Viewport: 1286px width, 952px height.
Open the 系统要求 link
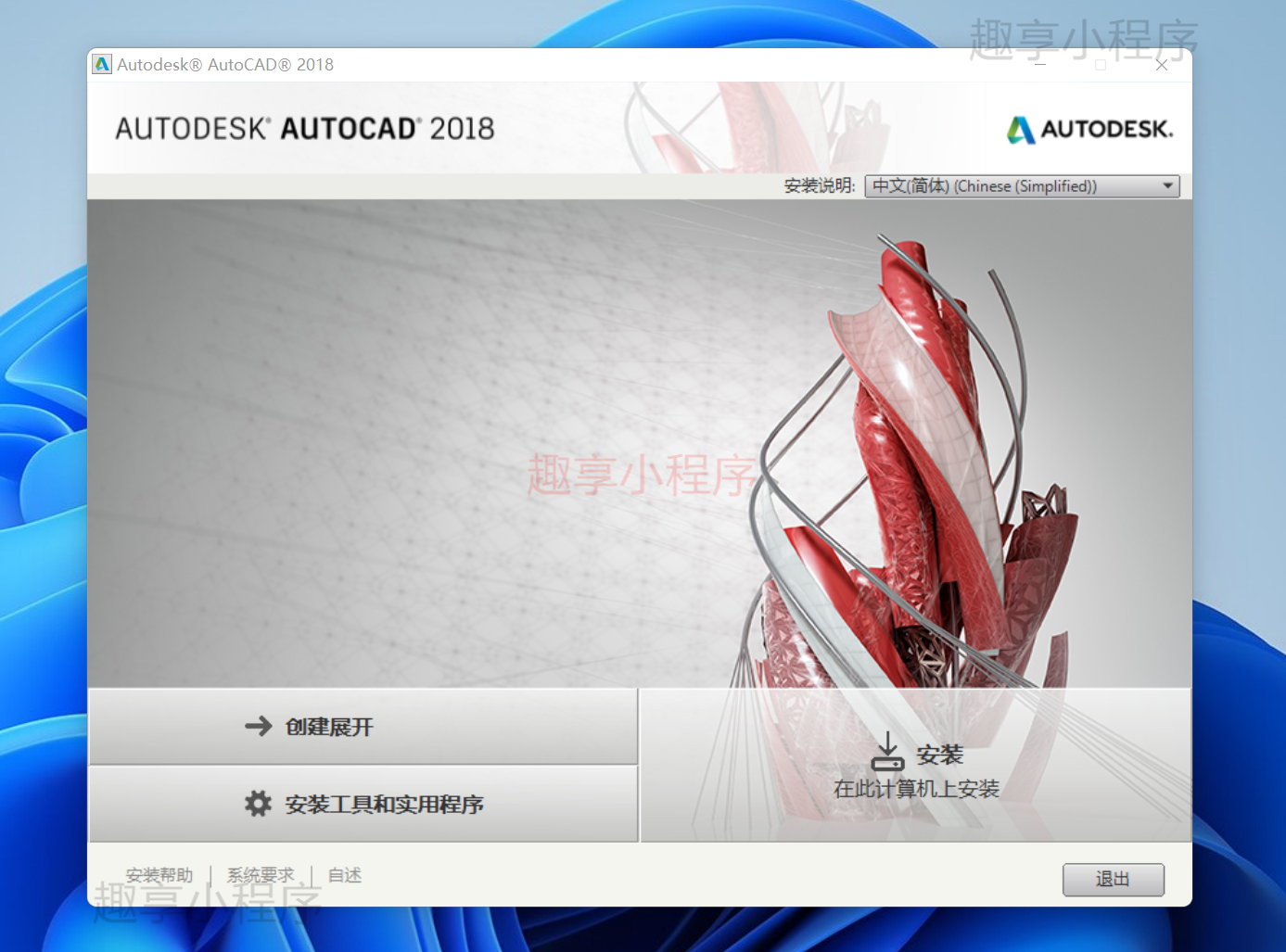pyautogui.click(x=261, y=875)
